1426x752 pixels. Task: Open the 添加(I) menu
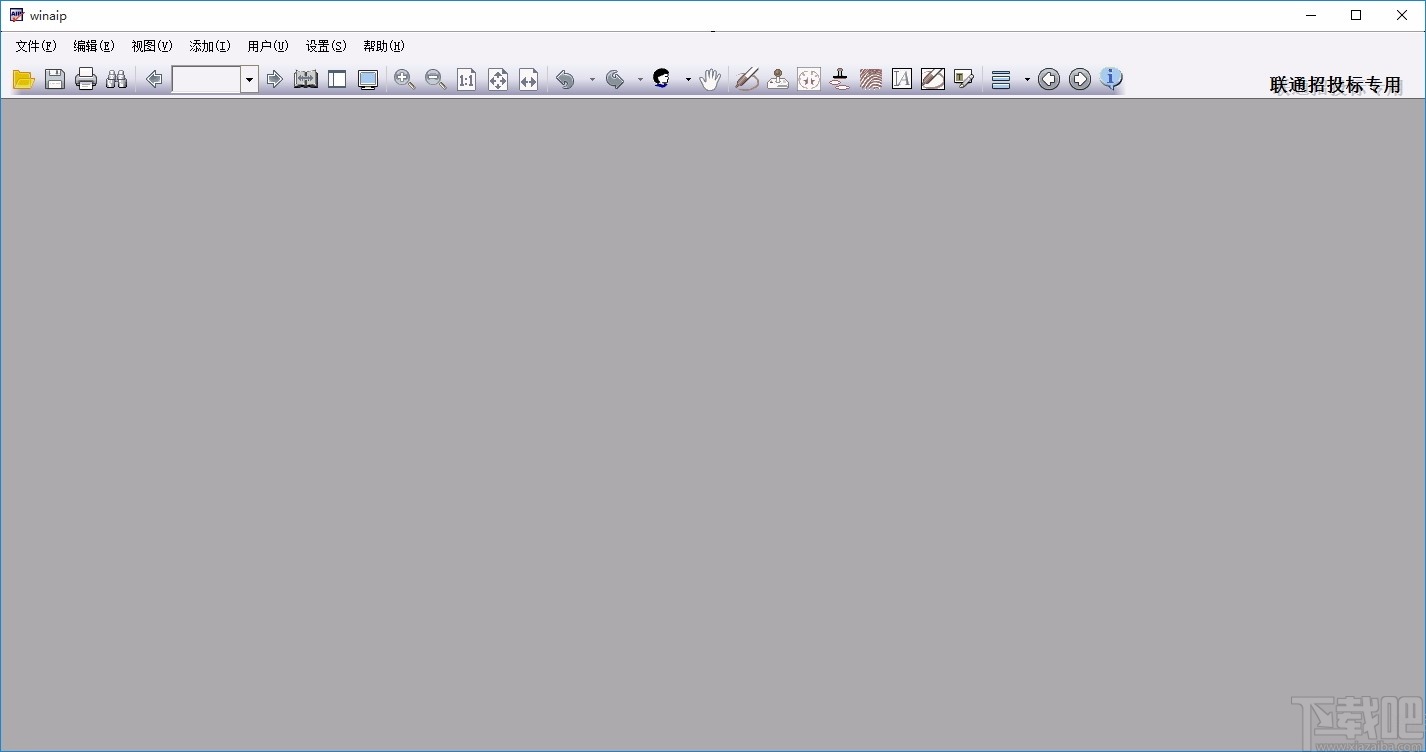click(210, 46)
